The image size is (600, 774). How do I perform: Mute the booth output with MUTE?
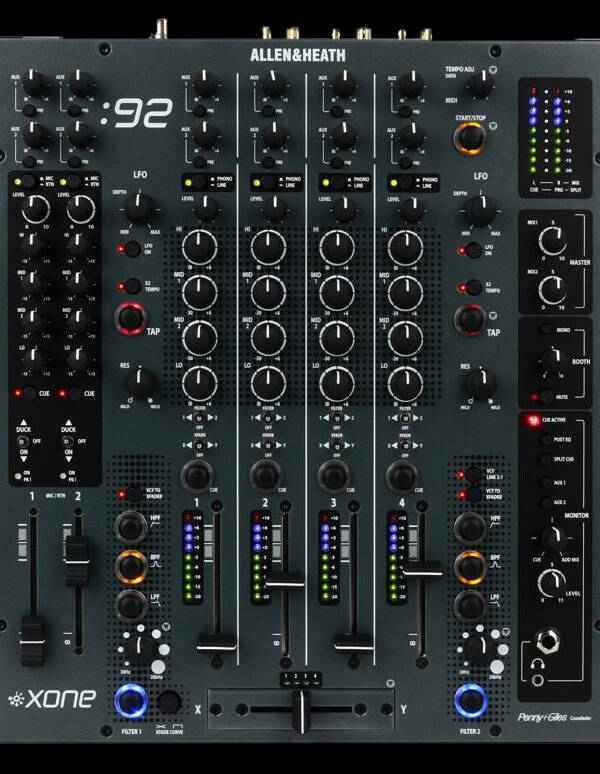tap(547, 396)
